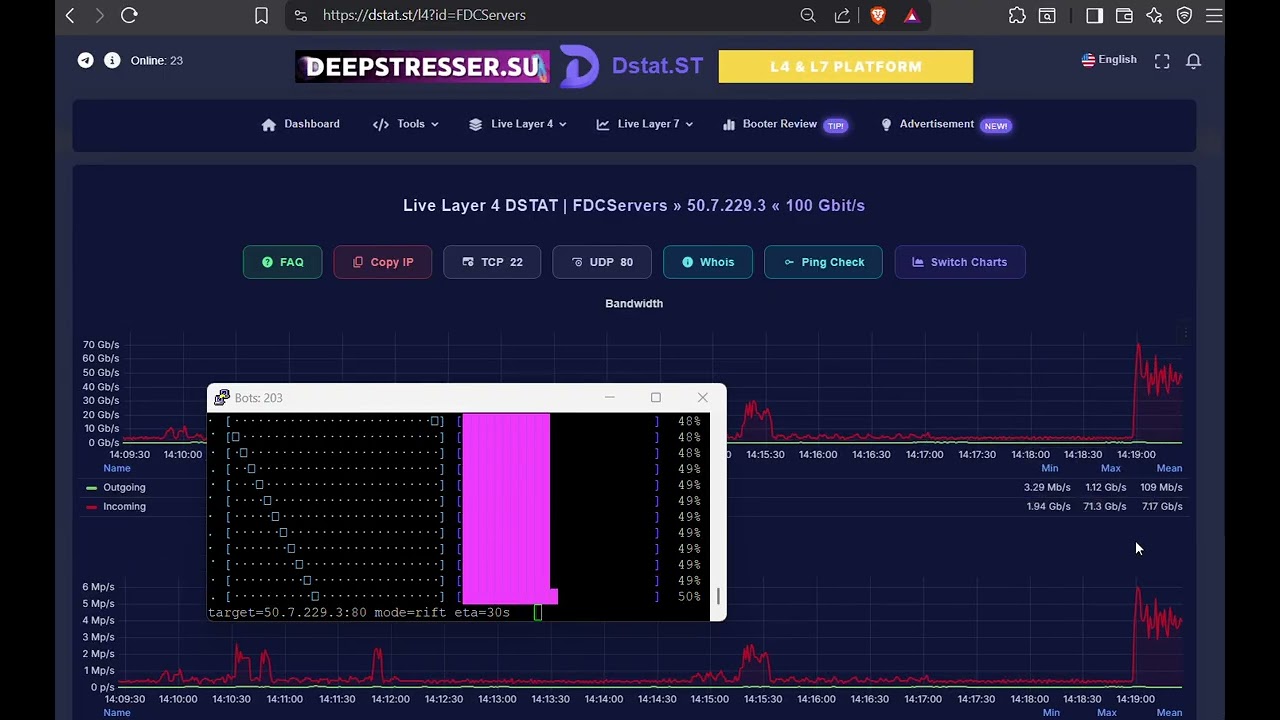The image size is (1280, 720).
Task: Click the TIP! badge on Booter Review
Action: [835, 125]
